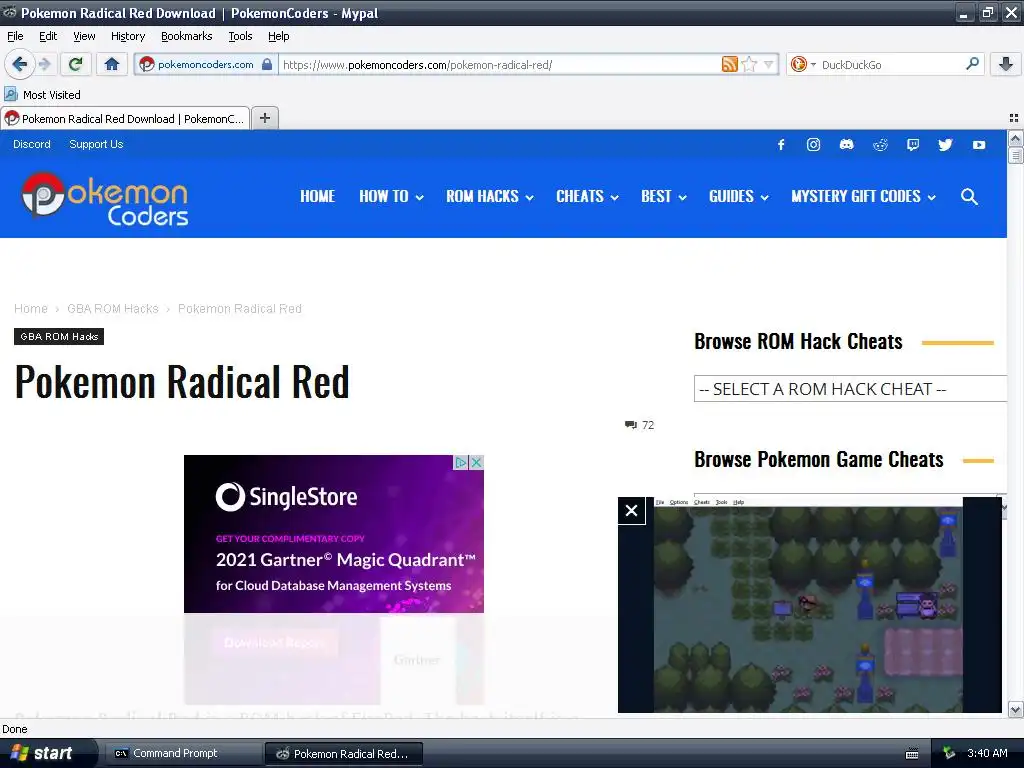Screen dimensions: 1024x768
Task: Open the browser home page icon
Action: point(112,64)
